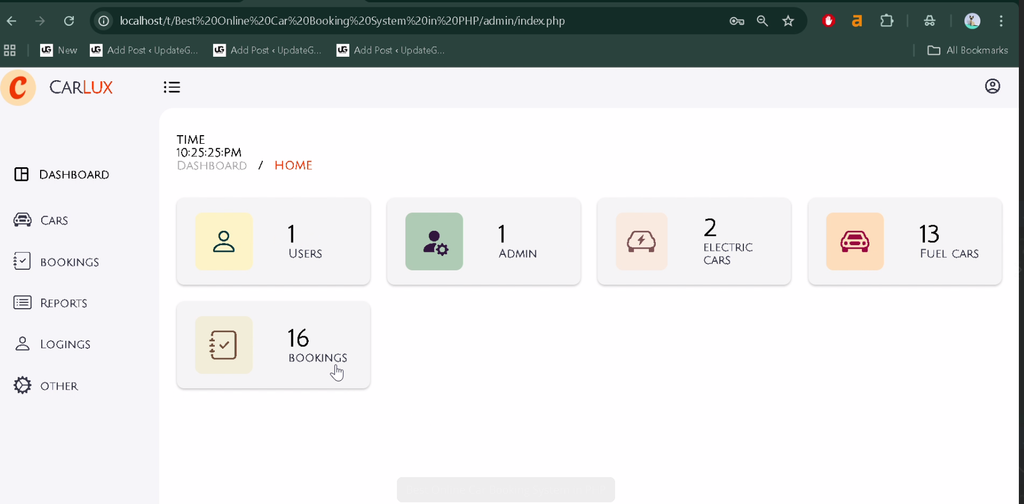Viewport: 1024px width, 504px height.
Task: Click the CarLux brand name
Action: (x=81, y=87)
